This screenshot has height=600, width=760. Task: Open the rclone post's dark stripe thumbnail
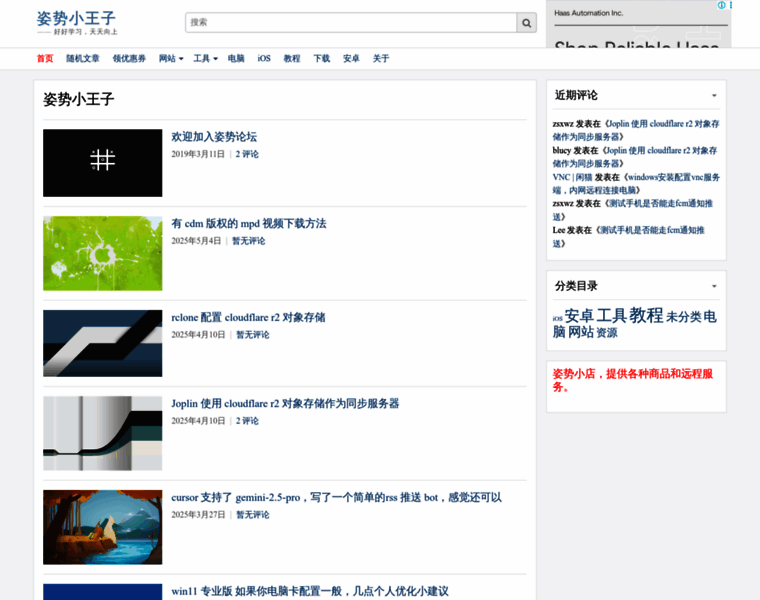pos(103,343)
